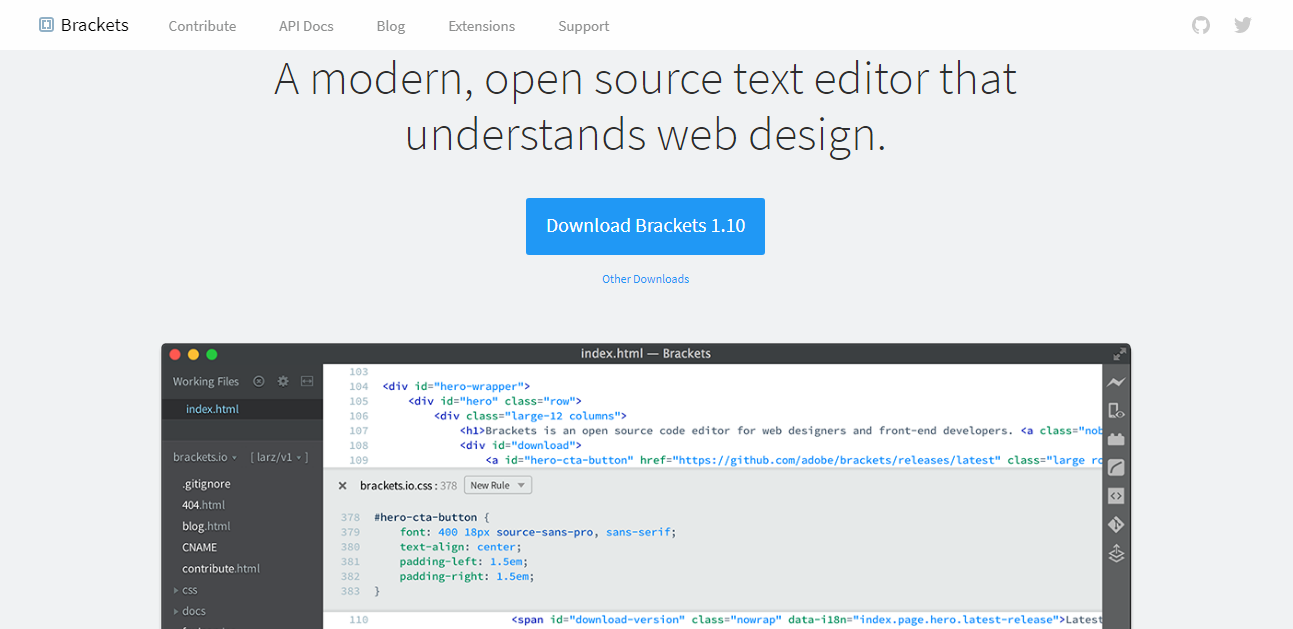
Task: Open the Extensions menu item
Action: click(x=481, y=25)
